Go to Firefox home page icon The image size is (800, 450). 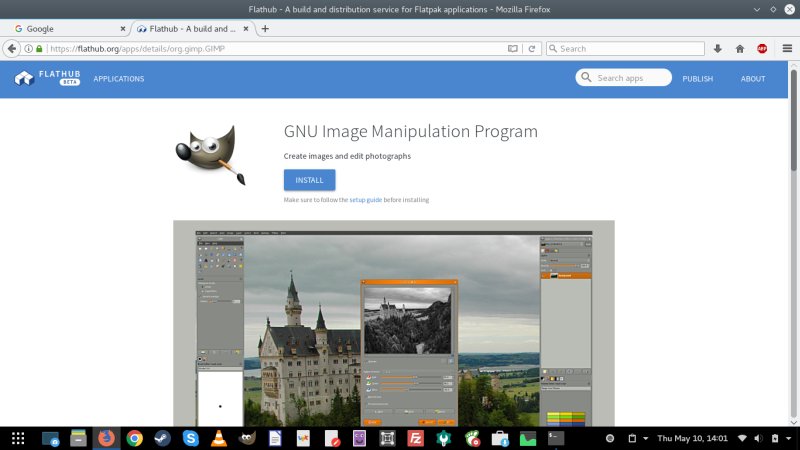point(740,48)
